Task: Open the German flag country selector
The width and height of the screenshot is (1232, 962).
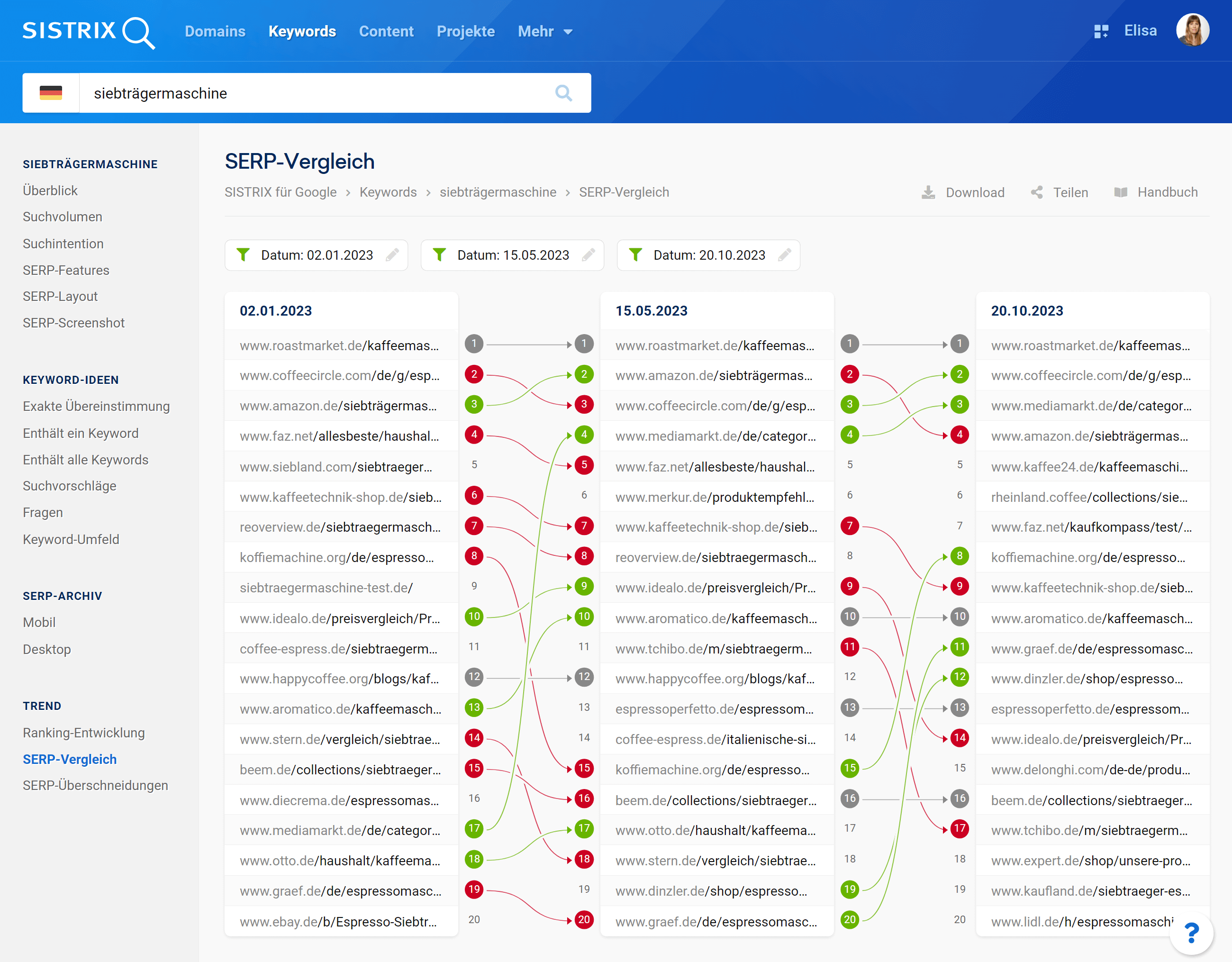Action: (x=51, y=93)
